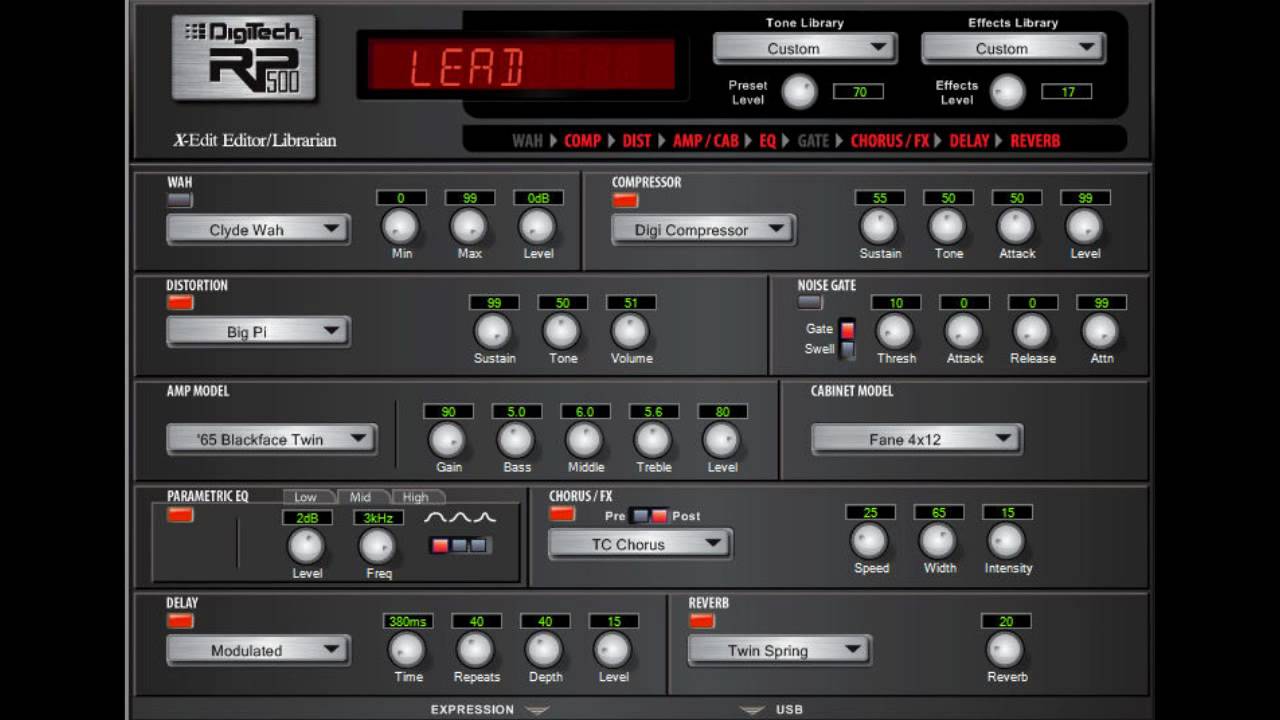Select the Swell mode switch
Screen dimensions: 1280x720
[847, 349]
